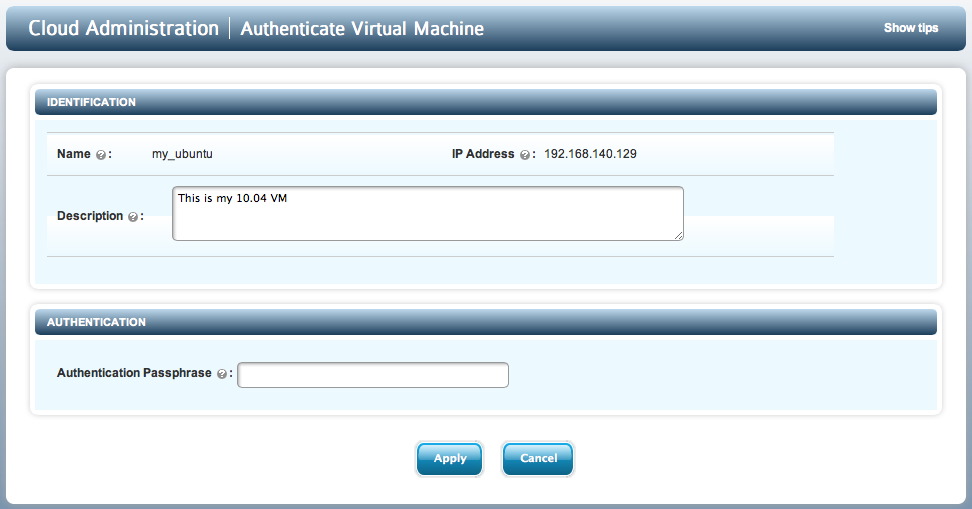Image resolution: width=972 pixels, height=509 pixels.
Task: Click the help icon next to Name
Action: click(101, 155)
